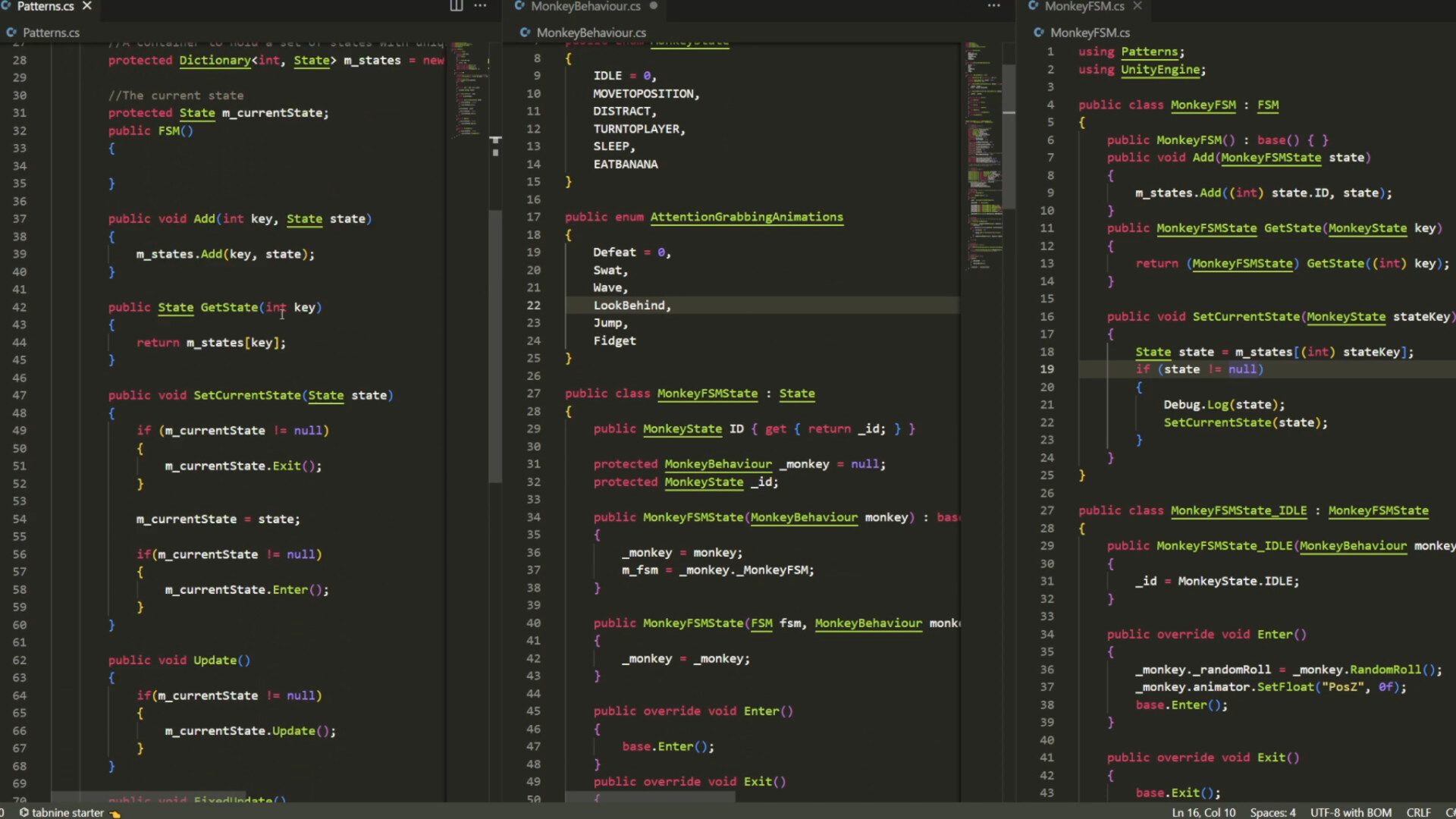Click the minimap in the MonkeyBehaviour.cs editor
The width and height of the screenshot is (1456, 819).
click(984, 152)
